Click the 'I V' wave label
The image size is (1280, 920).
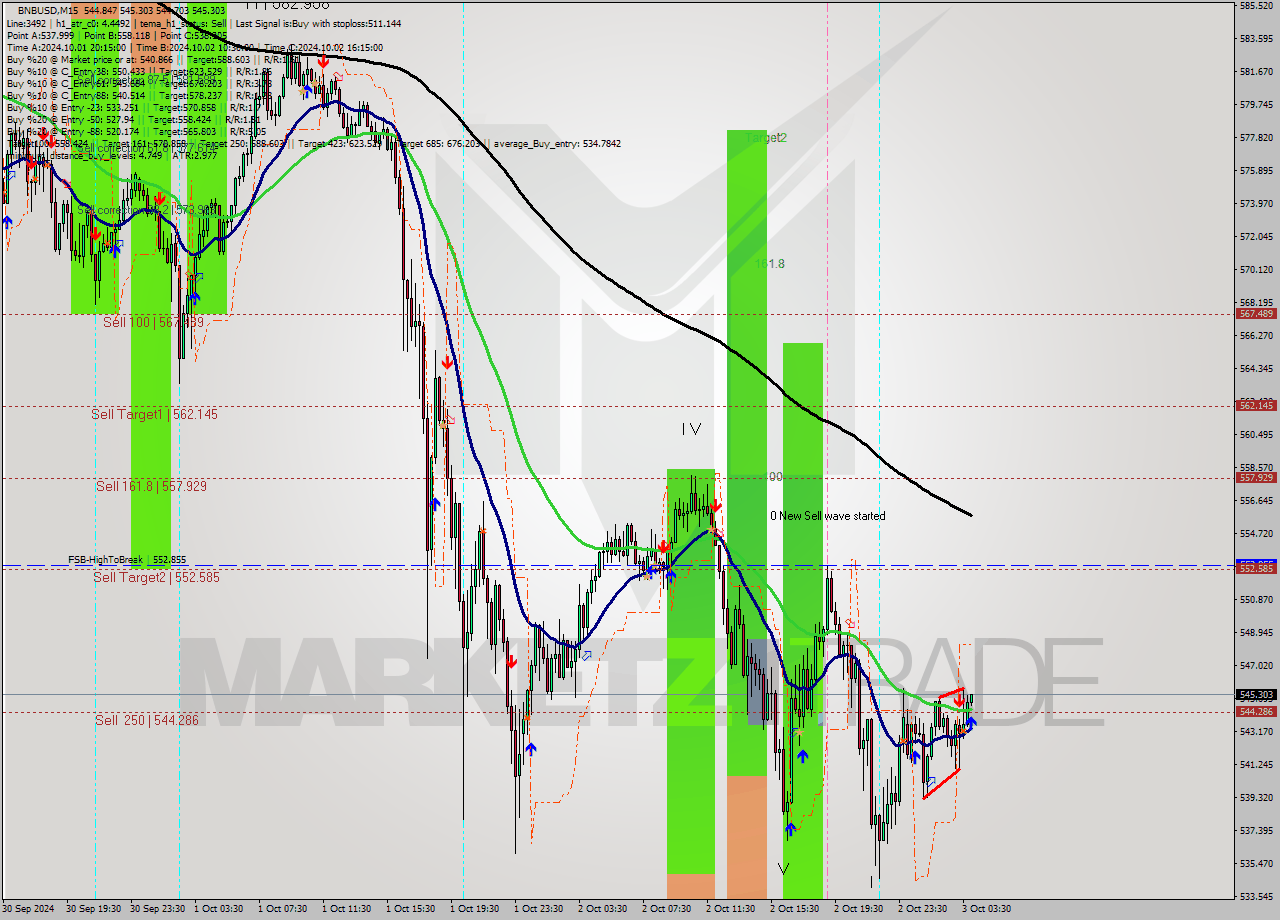[691, 429]
